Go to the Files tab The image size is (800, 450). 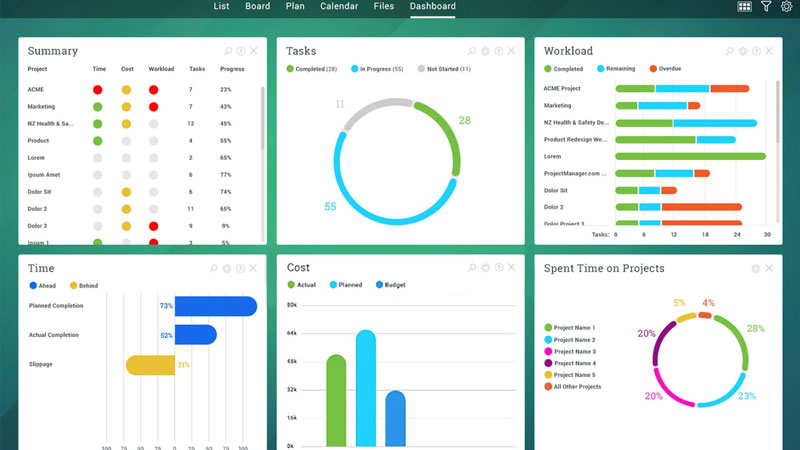pos(384,6)
